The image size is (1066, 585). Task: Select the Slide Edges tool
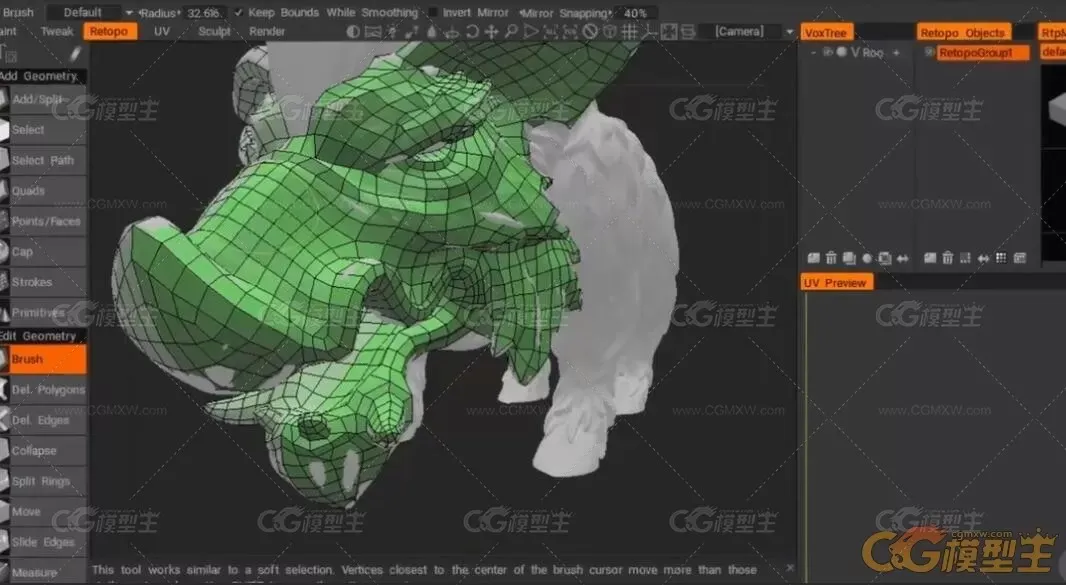pyautogui.click(x=44, y=542)
